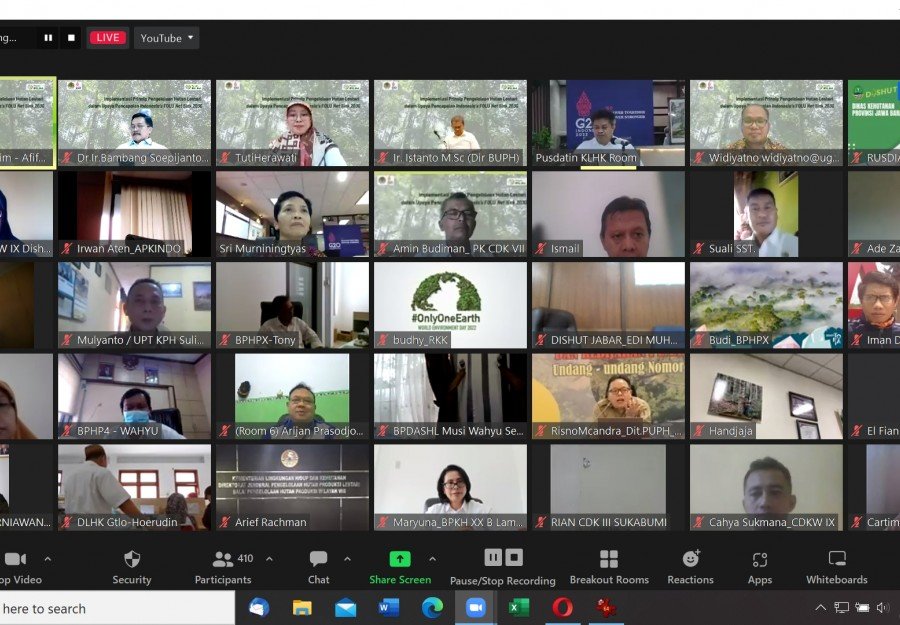Select BPDASHL Musi Wahyu tile
This screenshot has width=900, height=625.
pyautogui.click(x=451, y=396)
